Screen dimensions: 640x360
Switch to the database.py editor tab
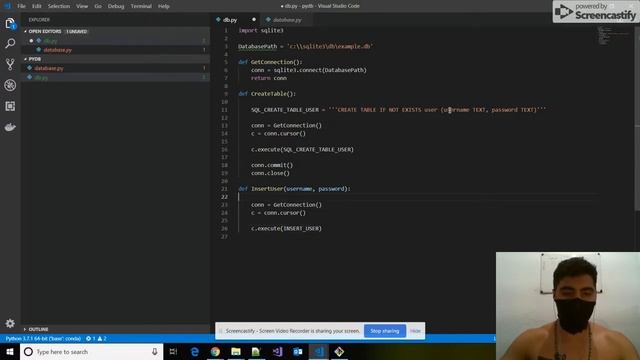pos(287,20)
